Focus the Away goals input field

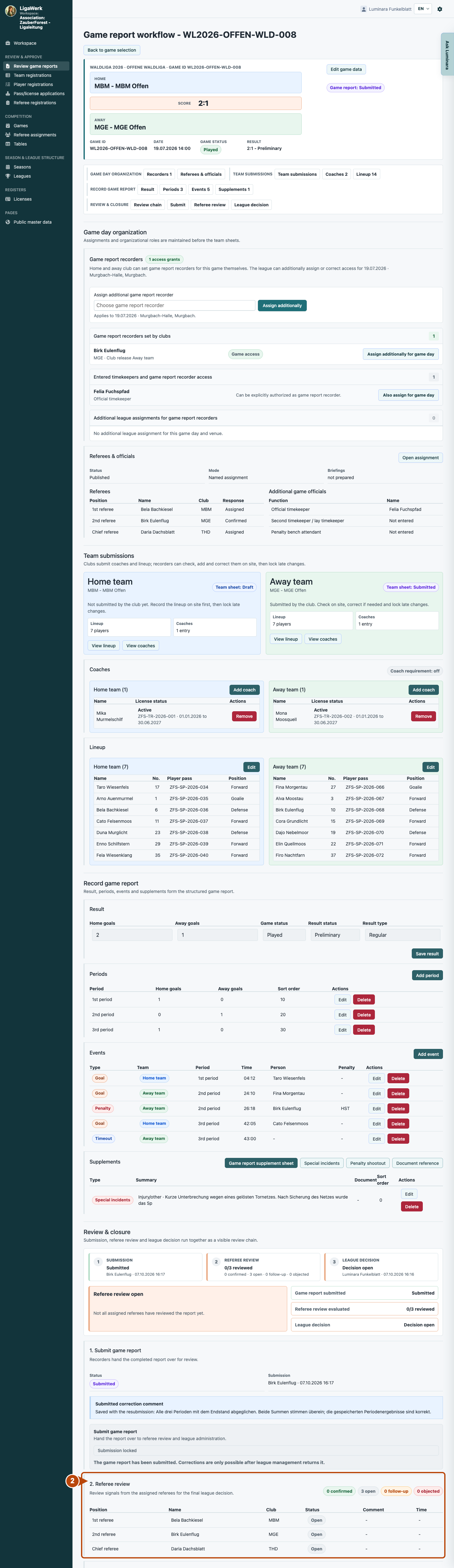click(x=218, y=935)
